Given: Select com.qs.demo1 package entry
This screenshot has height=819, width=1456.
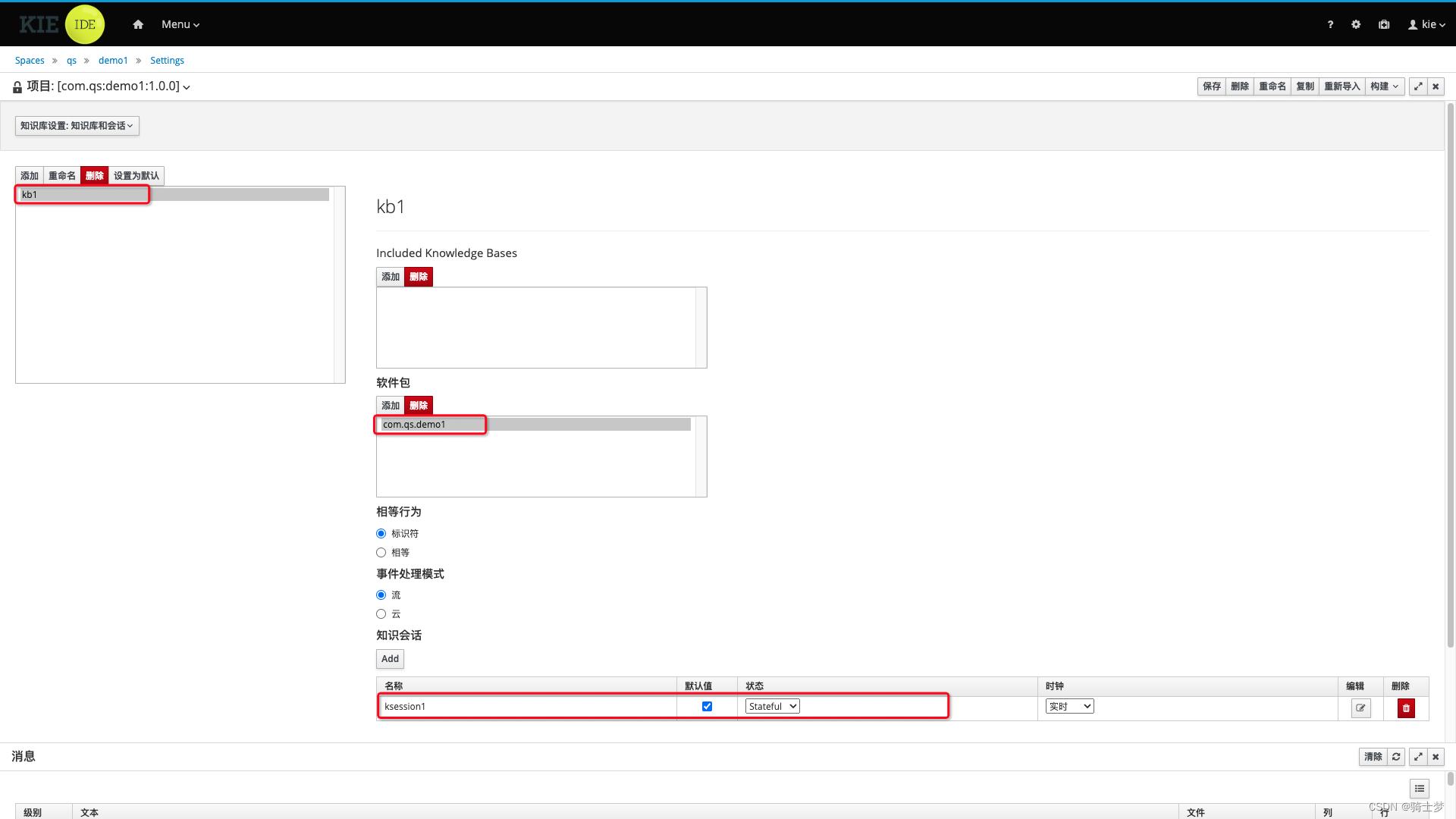Looking at the screenshot, I should click(x=535, y=425).
